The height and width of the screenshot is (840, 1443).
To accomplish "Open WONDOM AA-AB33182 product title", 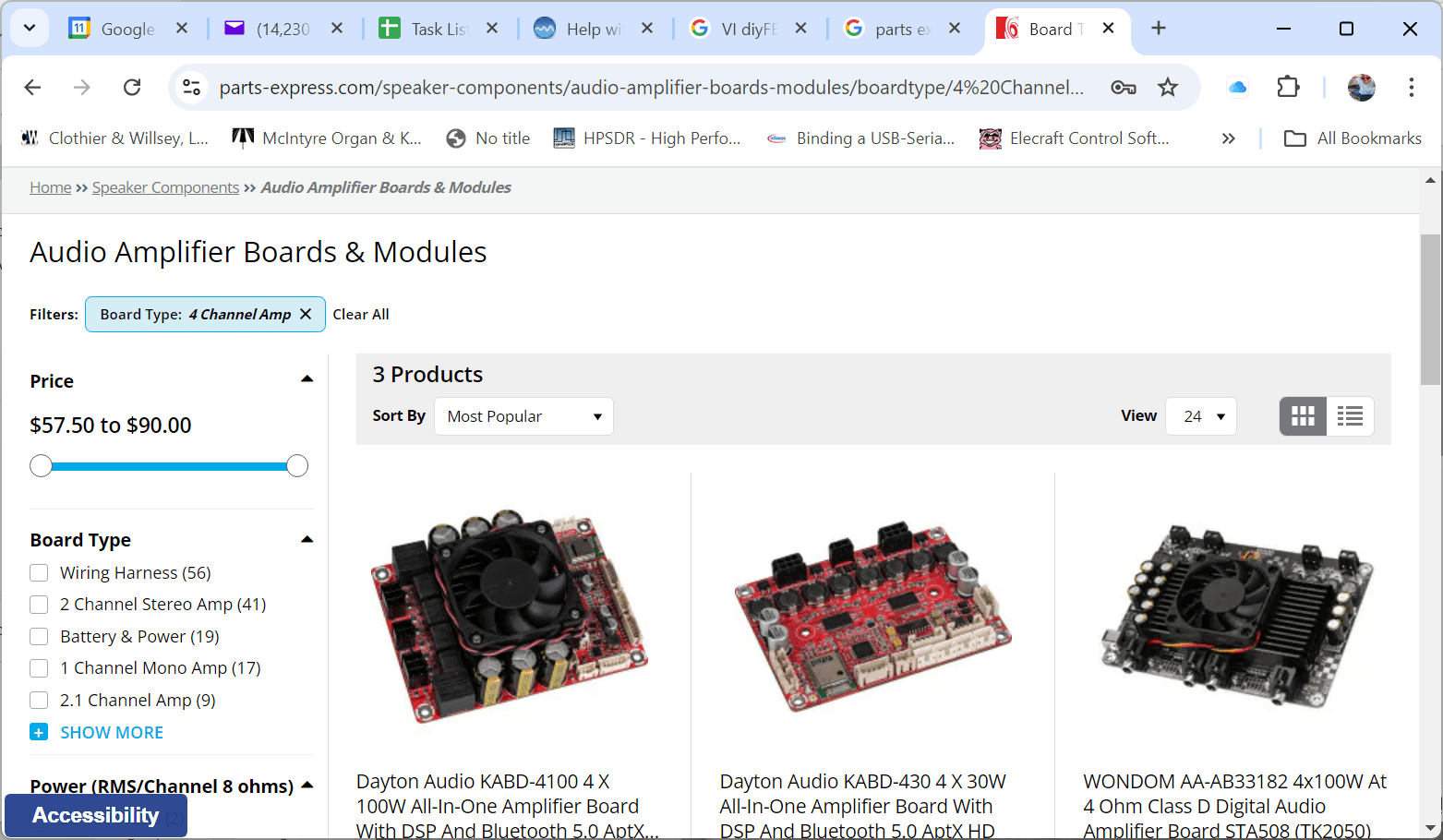I will (x=1235, y=806).
